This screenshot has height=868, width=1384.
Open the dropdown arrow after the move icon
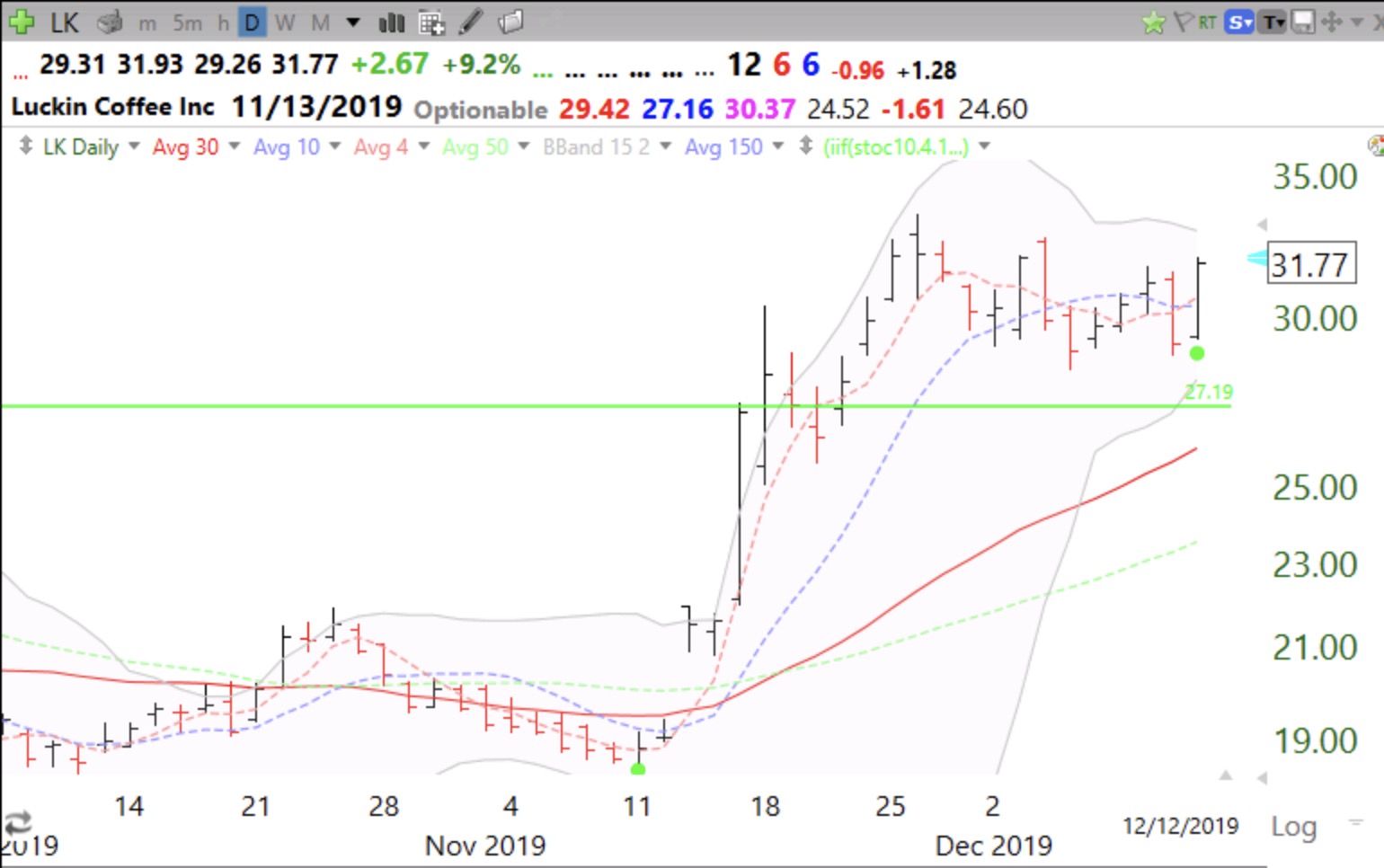click(x=1356, y=22)
